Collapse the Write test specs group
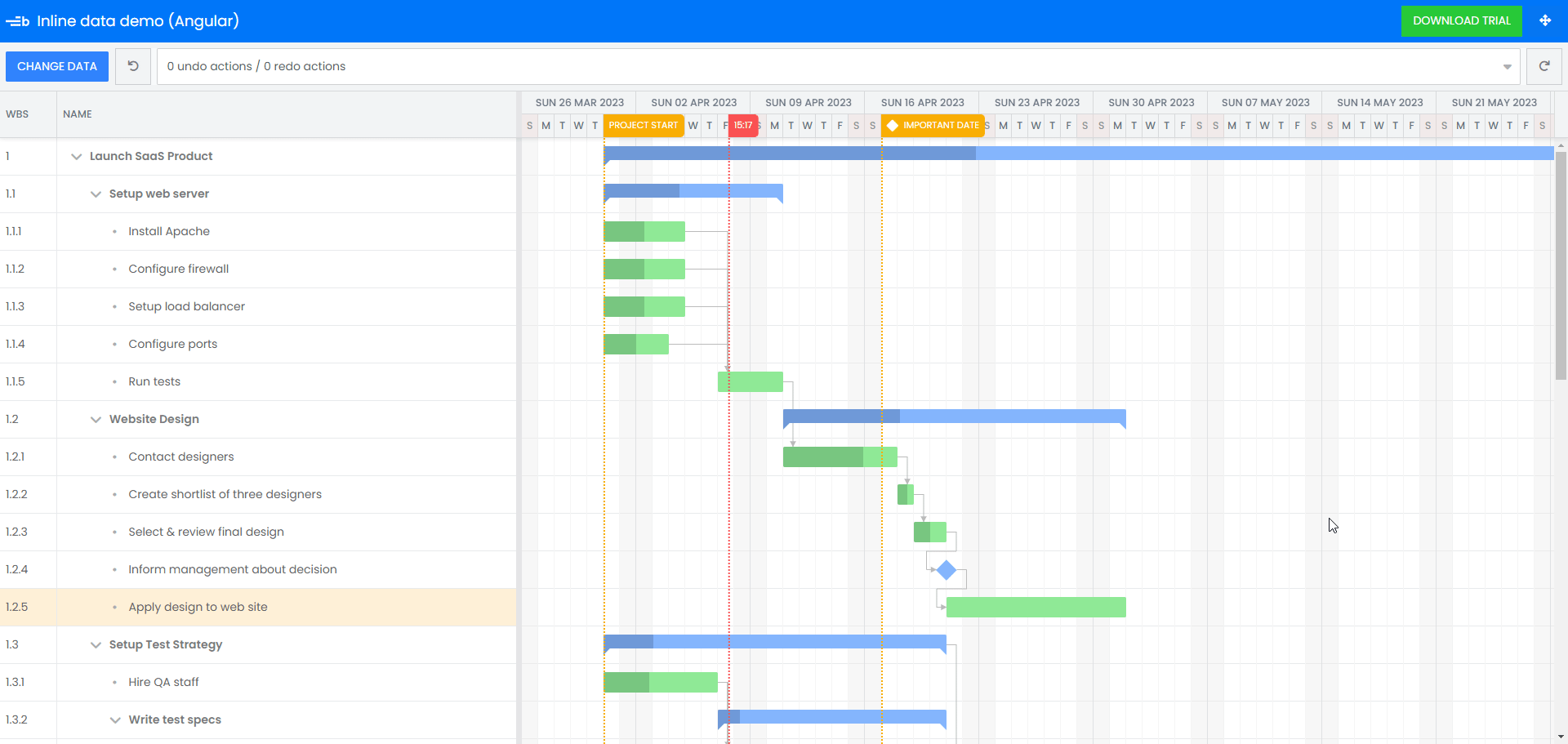This screenshot has height=744, width=1568. pyautogui.click(x=114, y=719)
